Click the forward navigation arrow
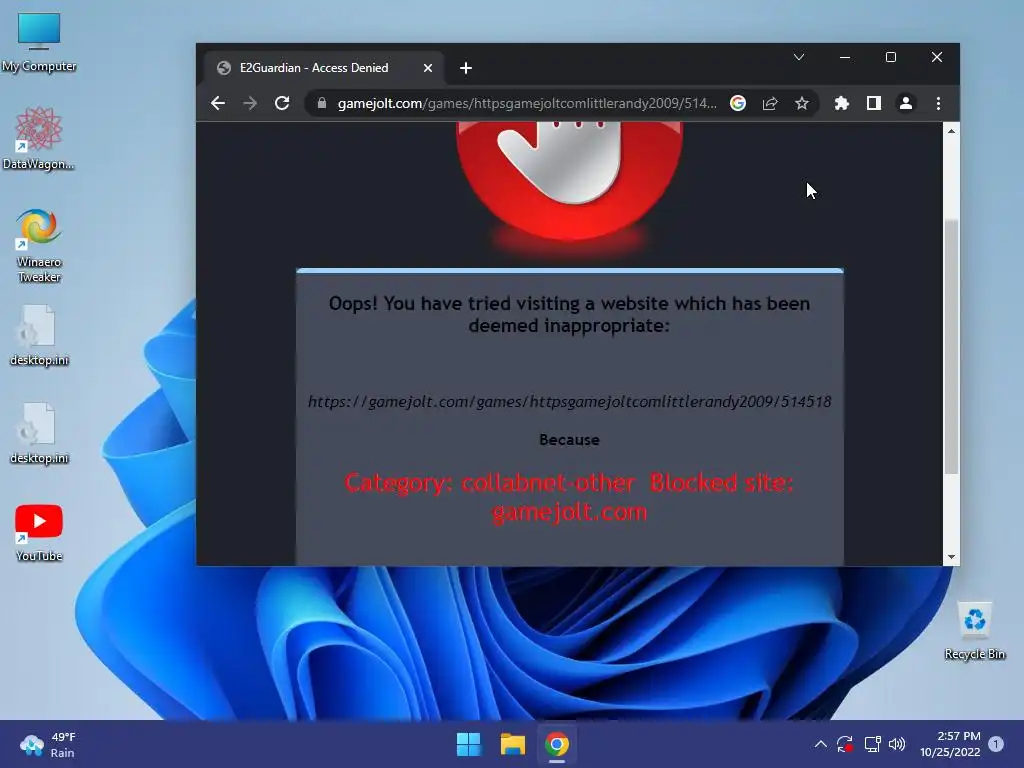 pos(250,103)
